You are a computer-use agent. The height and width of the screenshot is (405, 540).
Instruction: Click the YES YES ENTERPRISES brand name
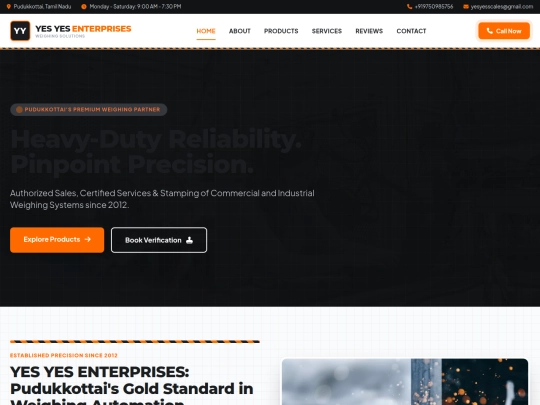coord(83,29)
